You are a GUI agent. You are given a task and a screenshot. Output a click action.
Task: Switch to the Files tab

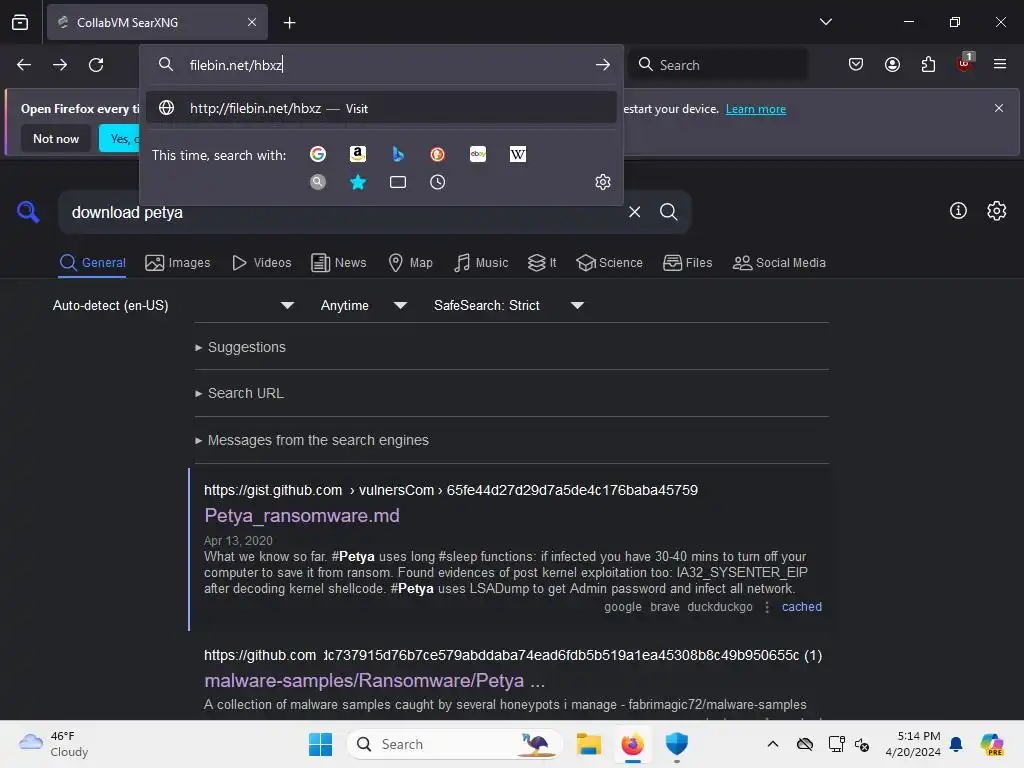pos(688,263)
